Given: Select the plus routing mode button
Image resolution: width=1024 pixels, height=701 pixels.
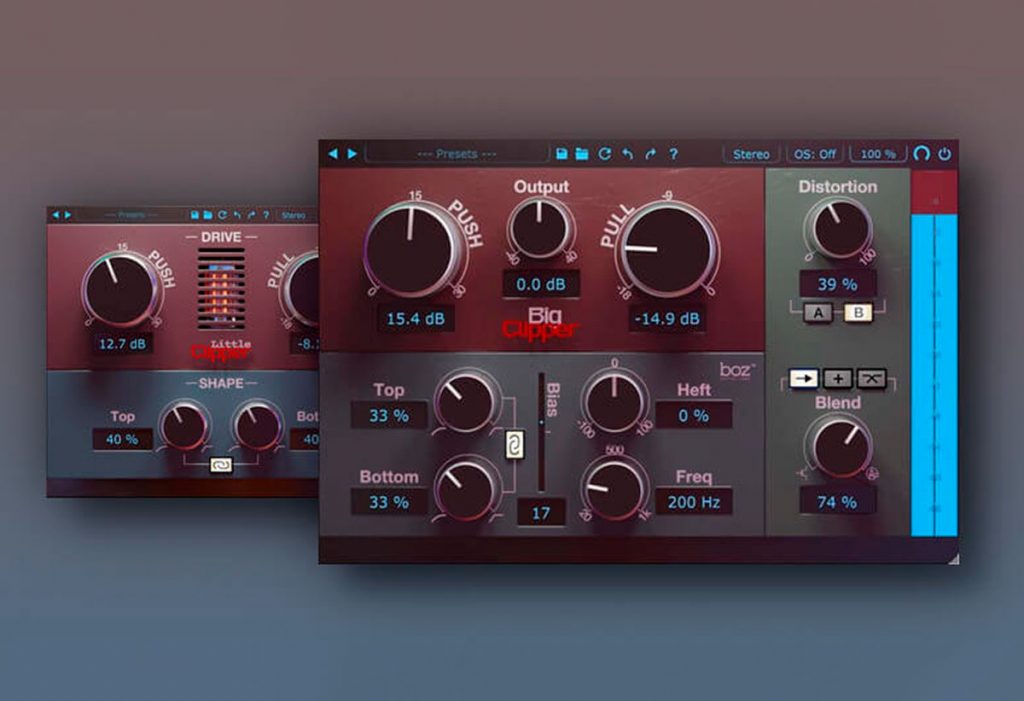Looking at the screenshot, I should (x=838, y=378).
